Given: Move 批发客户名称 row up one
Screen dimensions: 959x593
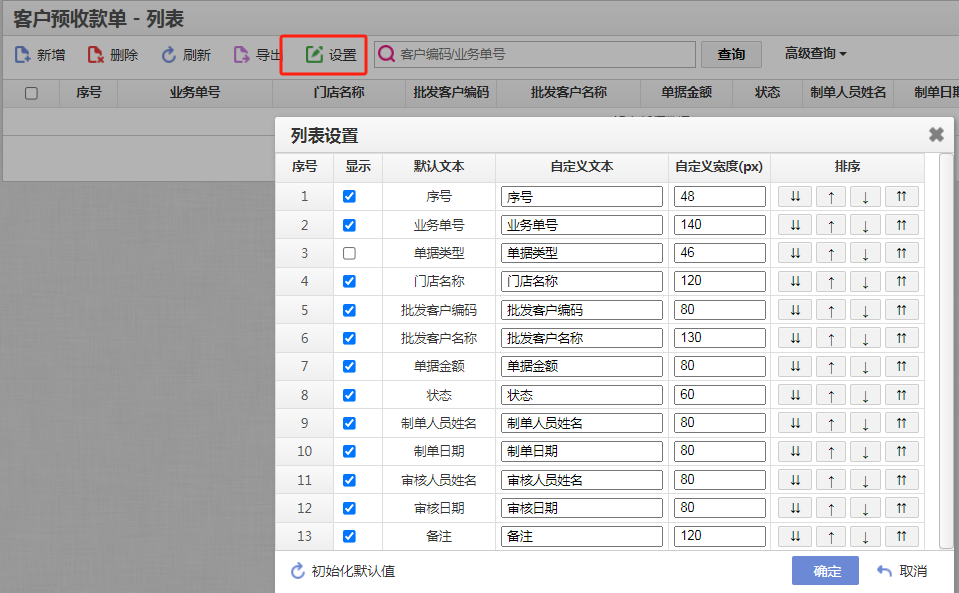Looking at the screenshot, I should pyautogui.click(x=830, y=338).
